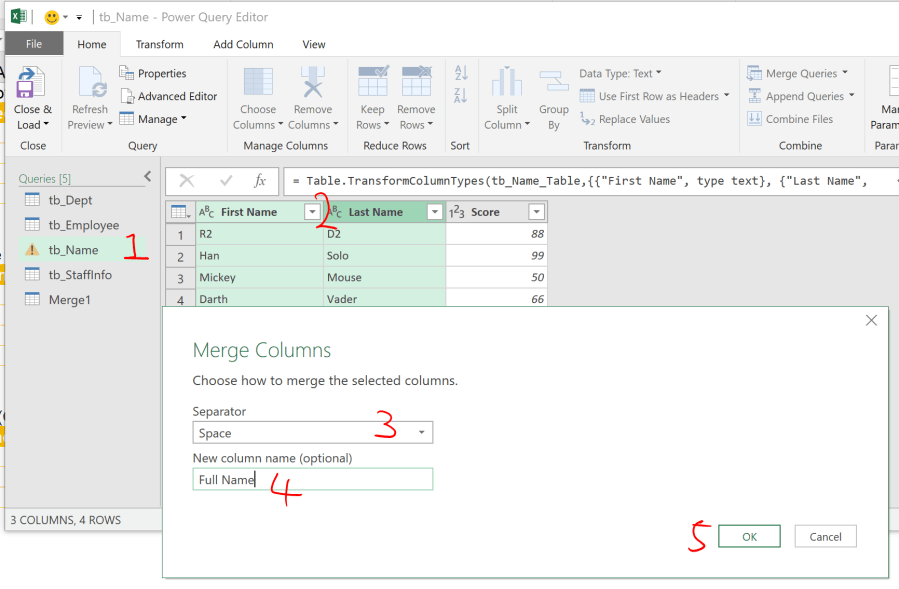Image resolution: width=899 pixels, height=589 pixels.
Task: Click the Keep Rows icon
Action: 372,84
